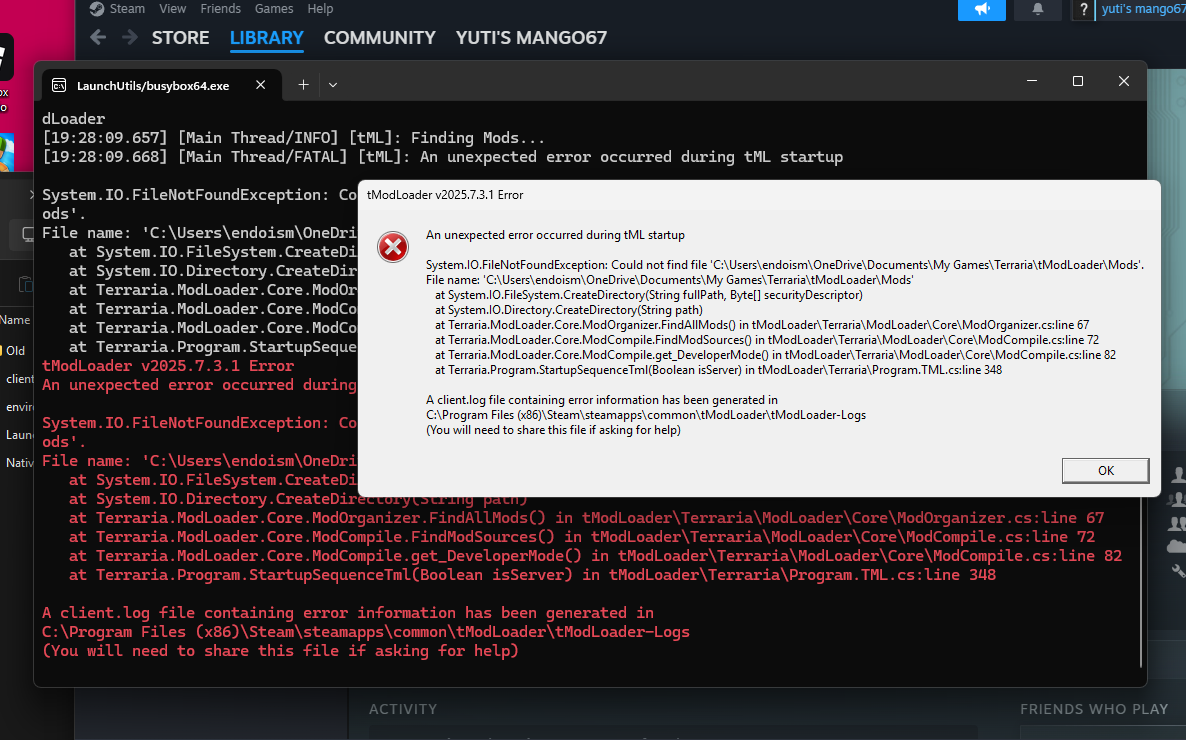Open the Steam menu
The image size is (1186, 740).
pos(127,8)
